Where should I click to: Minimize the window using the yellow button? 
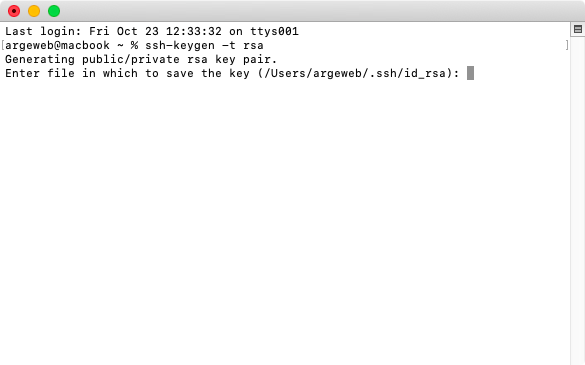34,11
